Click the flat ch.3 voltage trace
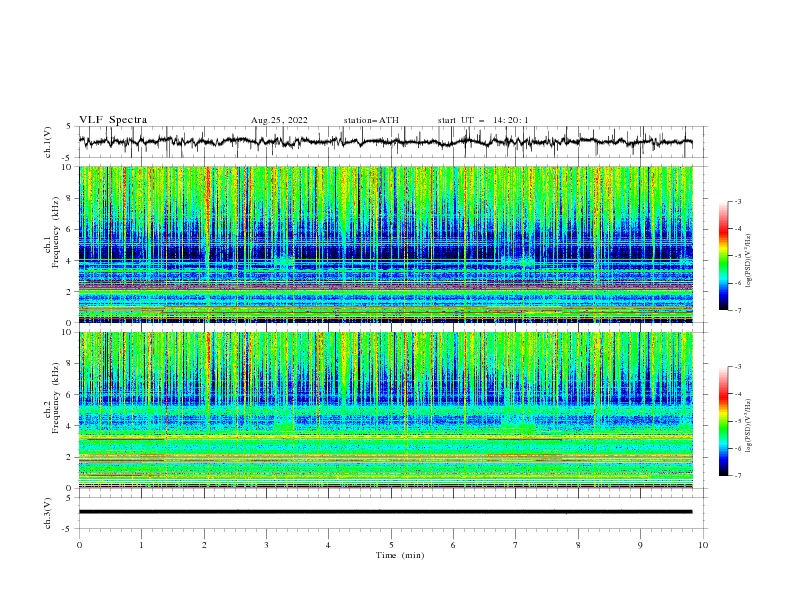The image size is (792, 612). (x=385, y=512)
